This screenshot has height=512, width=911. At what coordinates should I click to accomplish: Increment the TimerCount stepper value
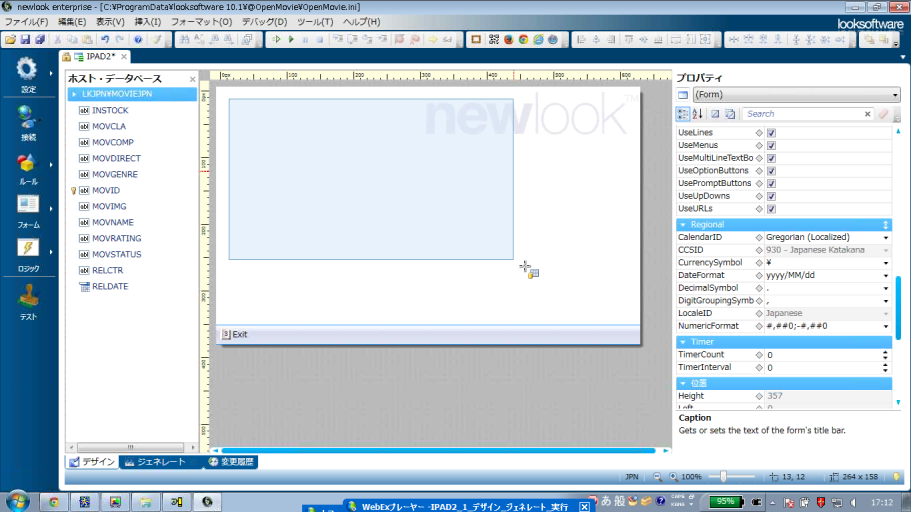click(885, 352)
